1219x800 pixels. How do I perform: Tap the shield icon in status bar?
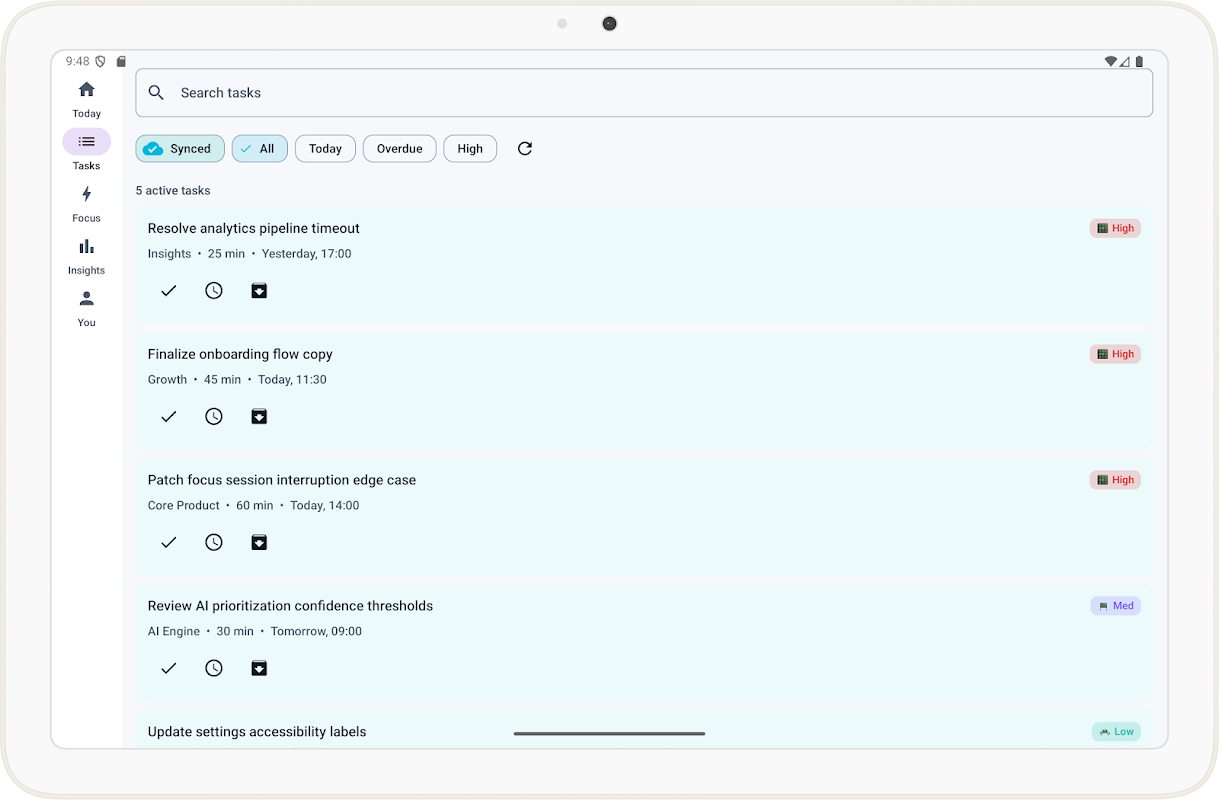(x=100, y=62)
